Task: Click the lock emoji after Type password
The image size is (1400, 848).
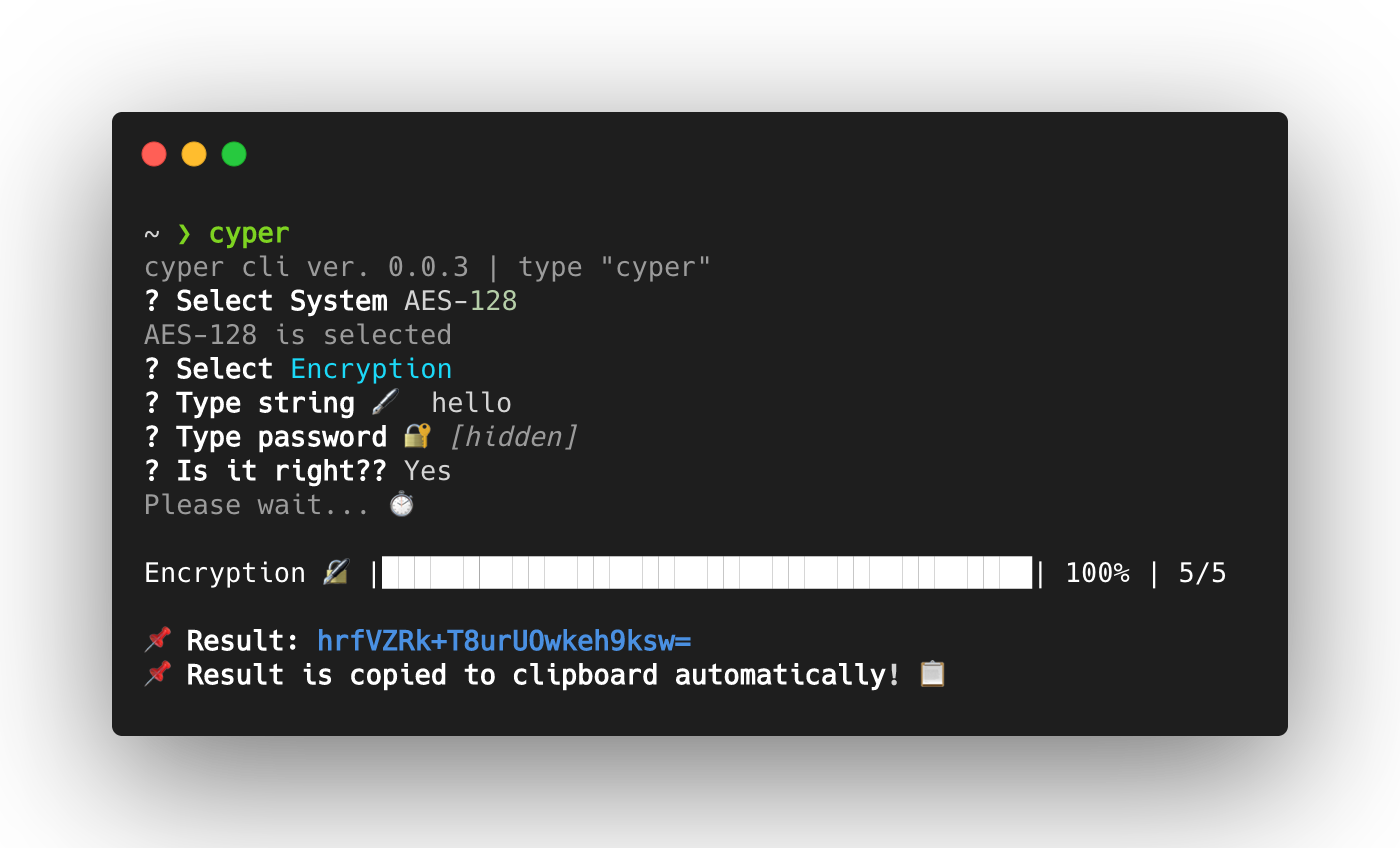Action: (x=417, y=436)
